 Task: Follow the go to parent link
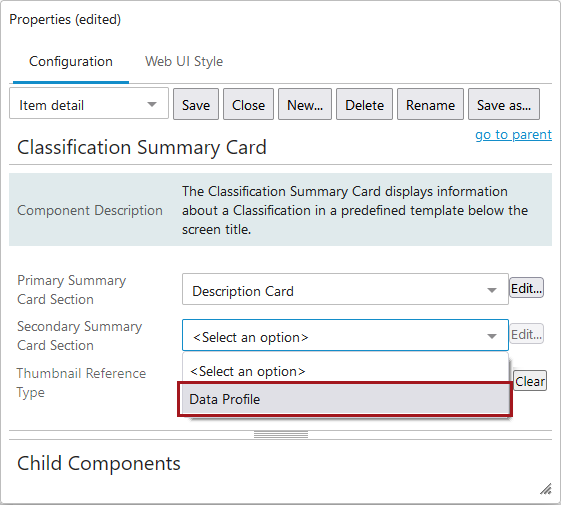(513, 135)
